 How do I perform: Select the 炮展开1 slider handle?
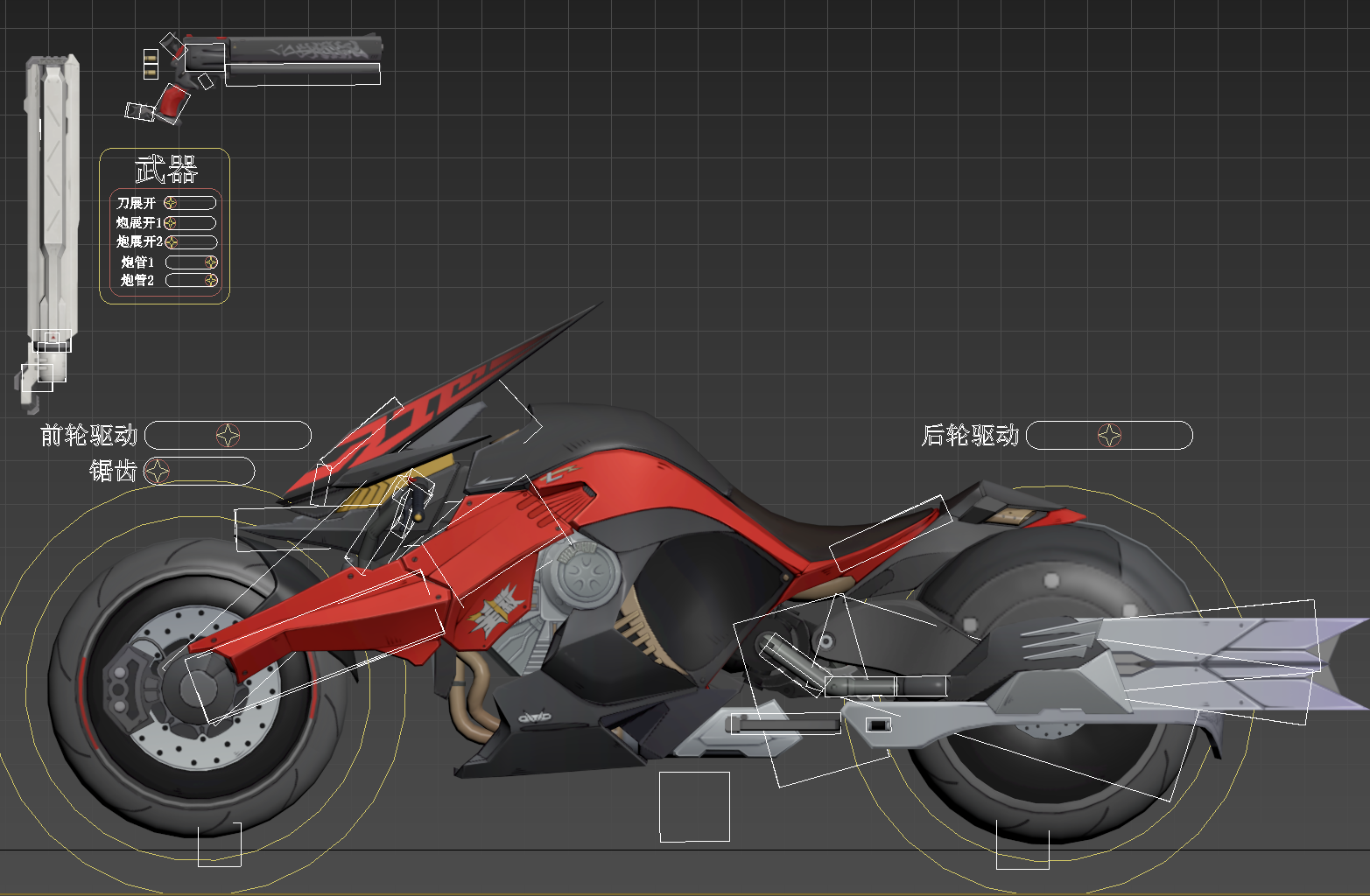point(170,222)
